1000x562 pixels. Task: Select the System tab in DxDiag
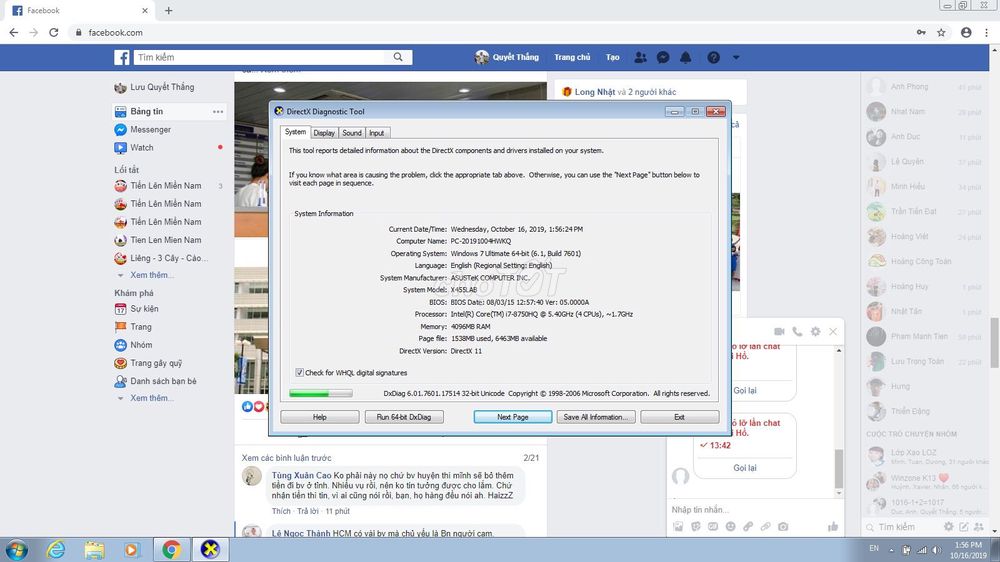click(x=295, y=132)
